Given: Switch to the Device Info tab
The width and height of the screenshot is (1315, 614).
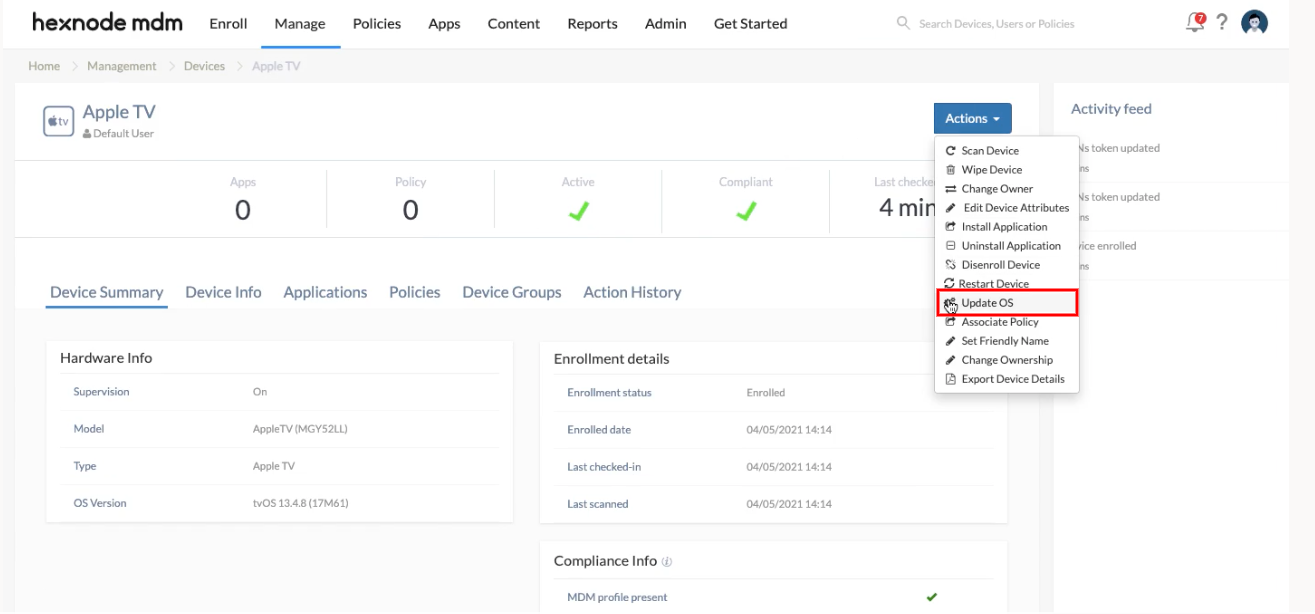Looking at the screenshot, I should (223, 292).
